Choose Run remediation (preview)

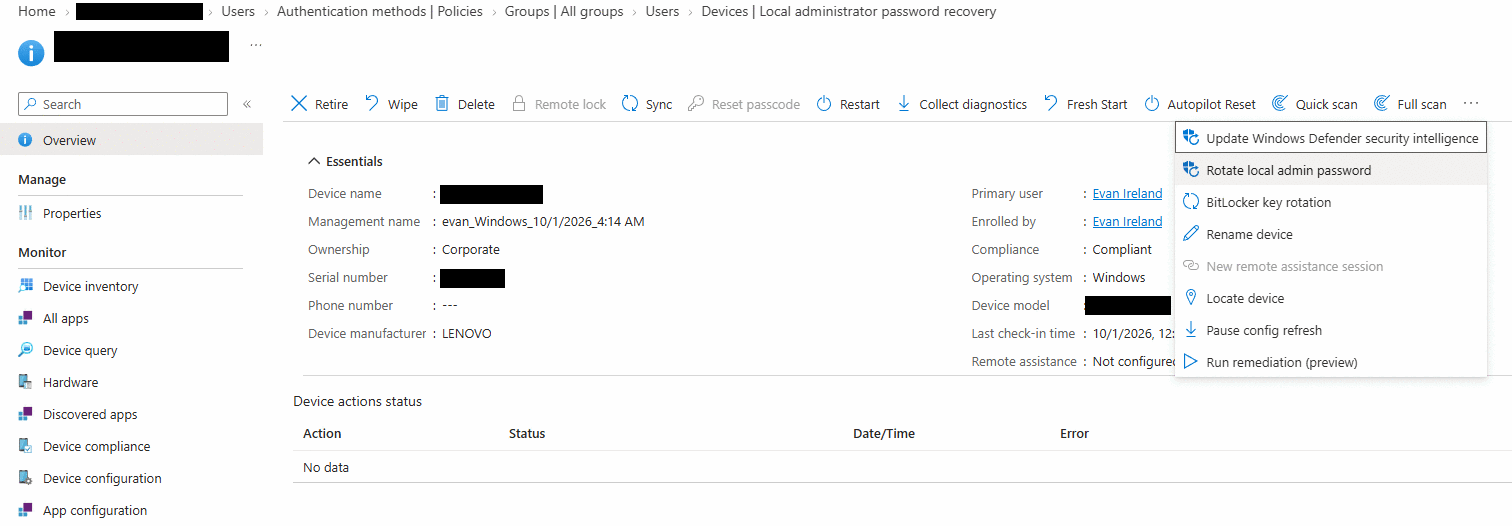[x=1331, y=362]
